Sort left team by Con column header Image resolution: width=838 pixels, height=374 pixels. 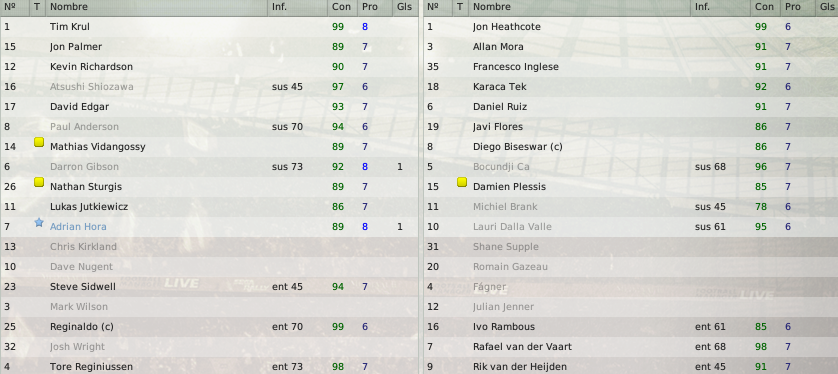pos(342,7)
